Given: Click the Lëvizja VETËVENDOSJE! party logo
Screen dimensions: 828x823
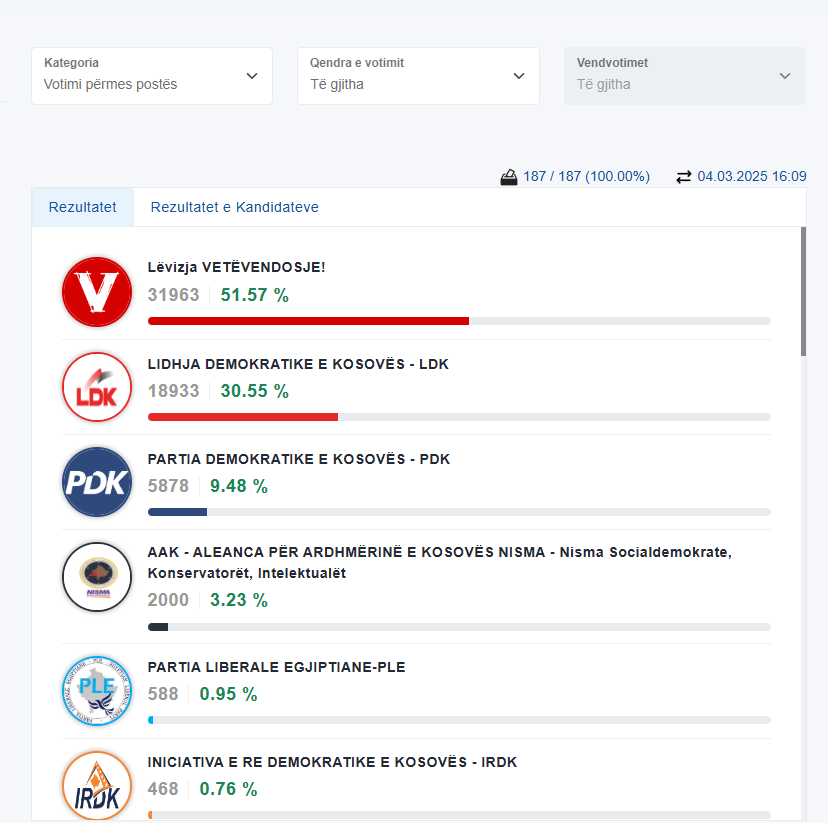Looking at the screenshot, I should 97,292.
